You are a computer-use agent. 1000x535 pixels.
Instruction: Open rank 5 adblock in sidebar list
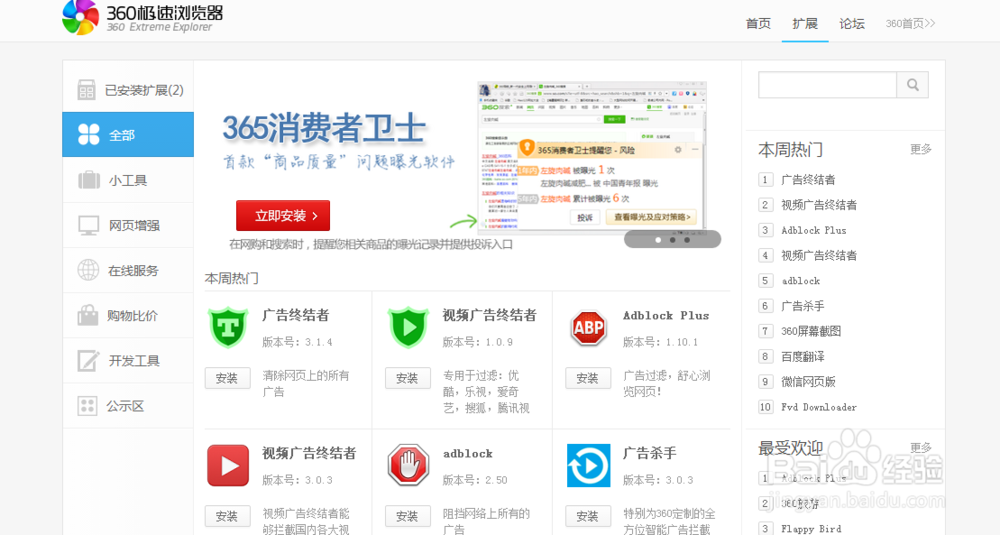(x=801, y=281)
